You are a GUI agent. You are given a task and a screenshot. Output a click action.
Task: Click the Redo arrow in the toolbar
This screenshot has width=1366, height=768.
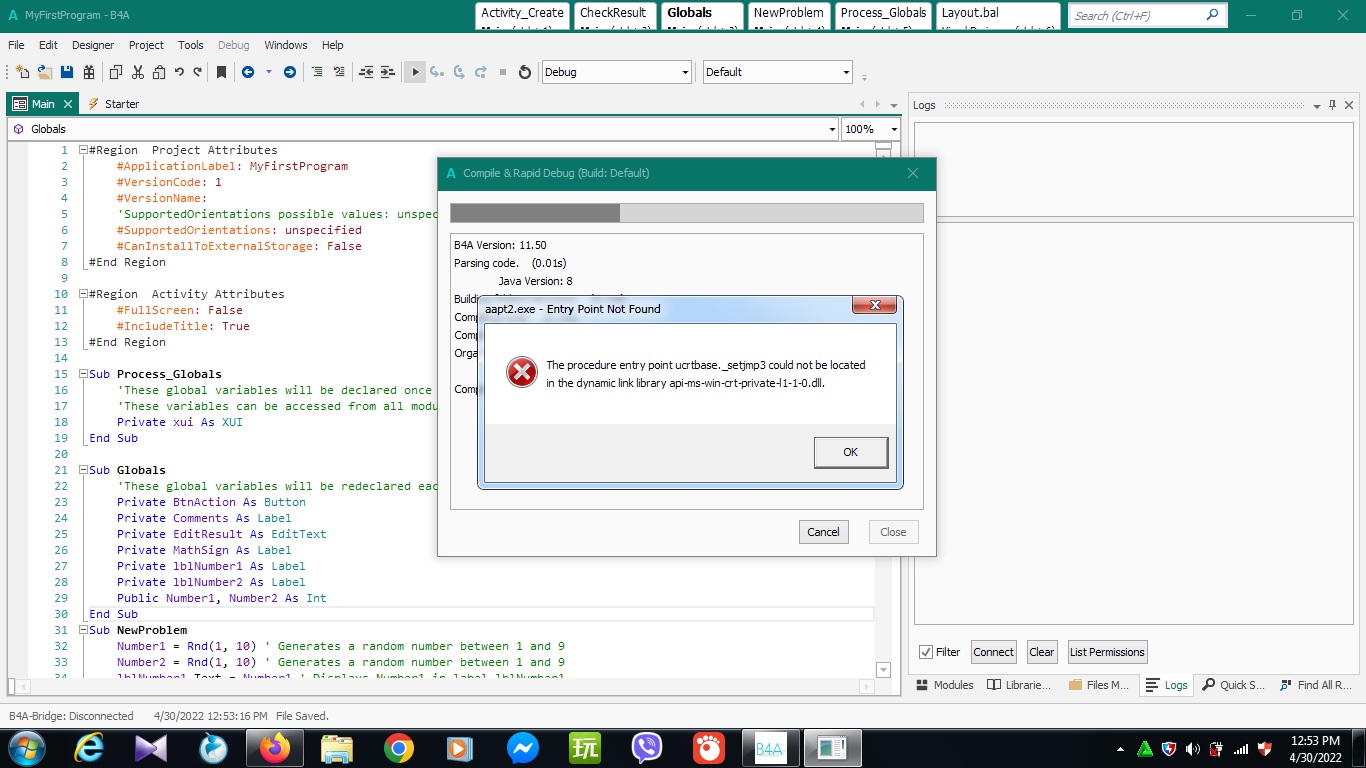(198, 72)
